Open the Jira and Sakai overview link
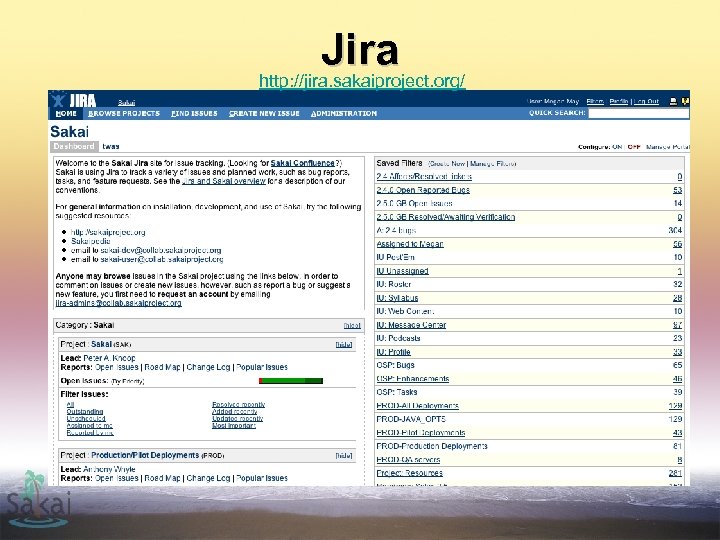 pos(224,181)
